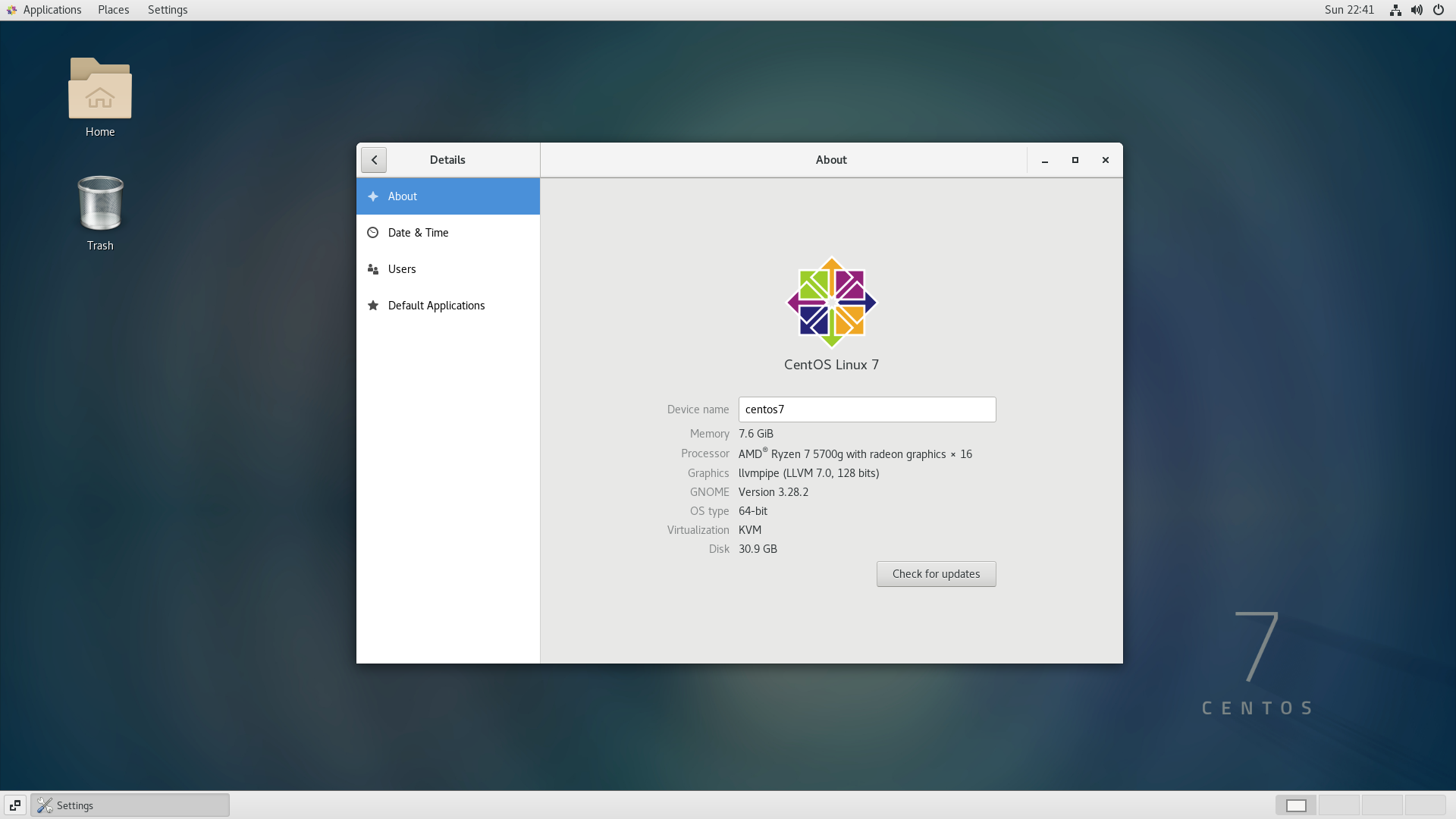Open the Settings menu in top bar
This screenshot has height=819, width=1456.
(x=168, y=10)
